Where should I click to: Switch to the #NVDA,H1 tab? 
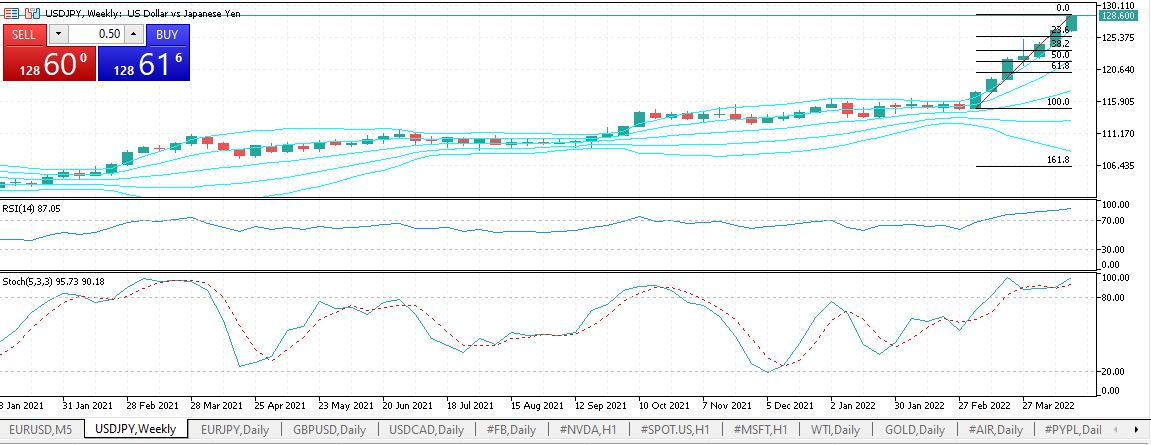coord(588,429)
